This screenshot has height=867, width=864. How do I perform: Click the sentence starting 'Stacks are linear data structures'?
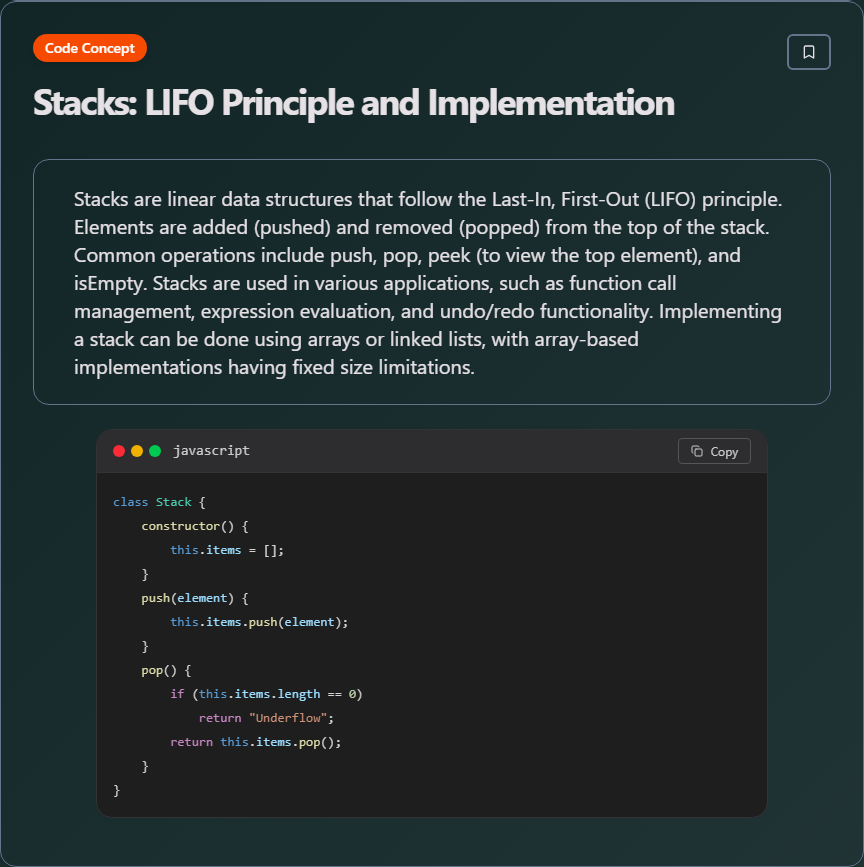point(428,200)
